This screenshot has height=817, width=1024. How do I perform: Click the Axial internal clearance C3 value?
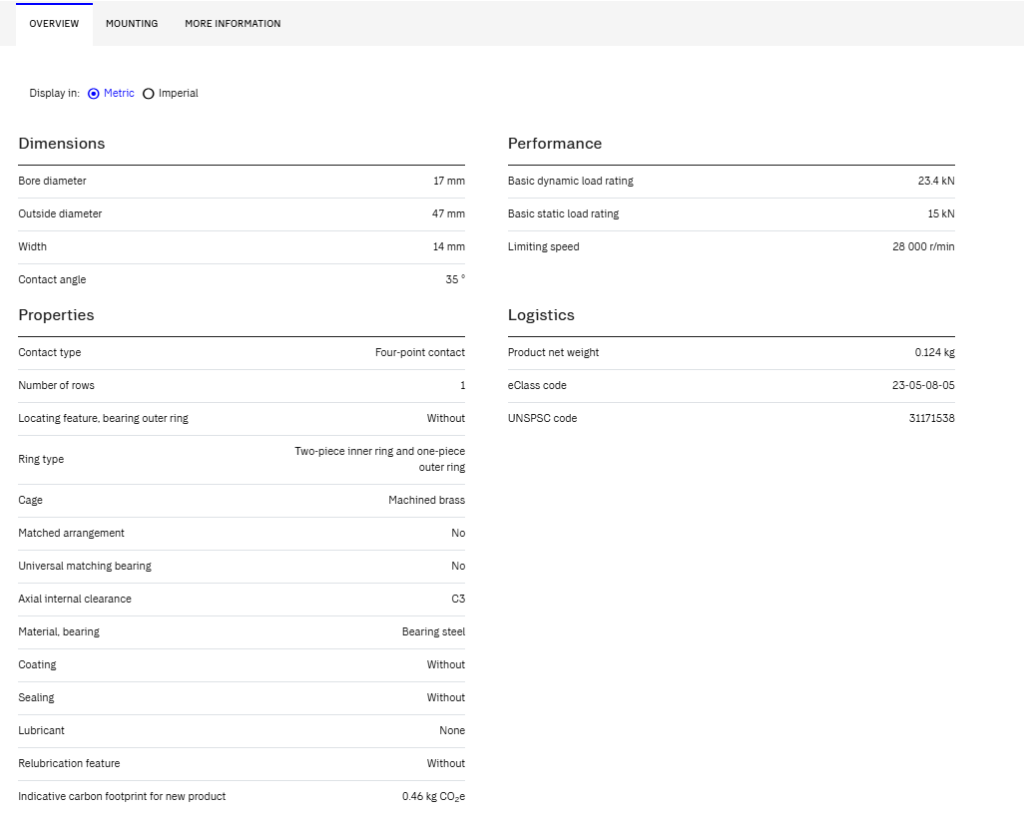pyautogui.click(x=458, y=599)
